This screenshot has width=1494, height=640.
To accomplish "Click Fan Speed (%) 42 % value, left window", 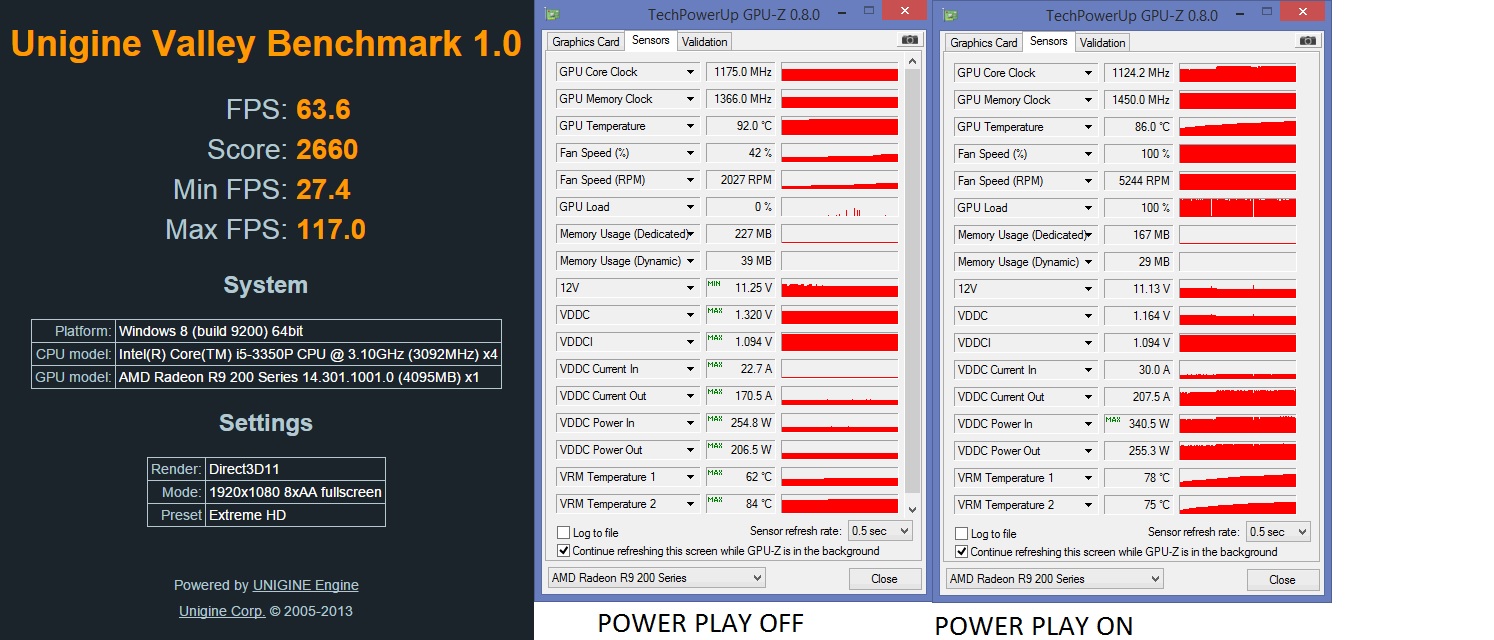I will (741, 153).
